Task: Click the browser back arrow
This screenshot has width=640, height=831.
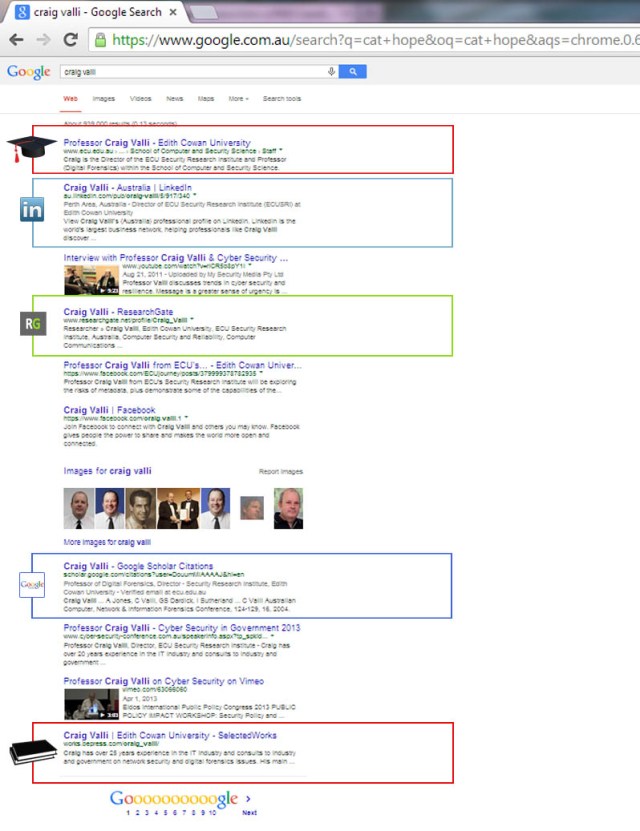Action: [x=16, y=40]
